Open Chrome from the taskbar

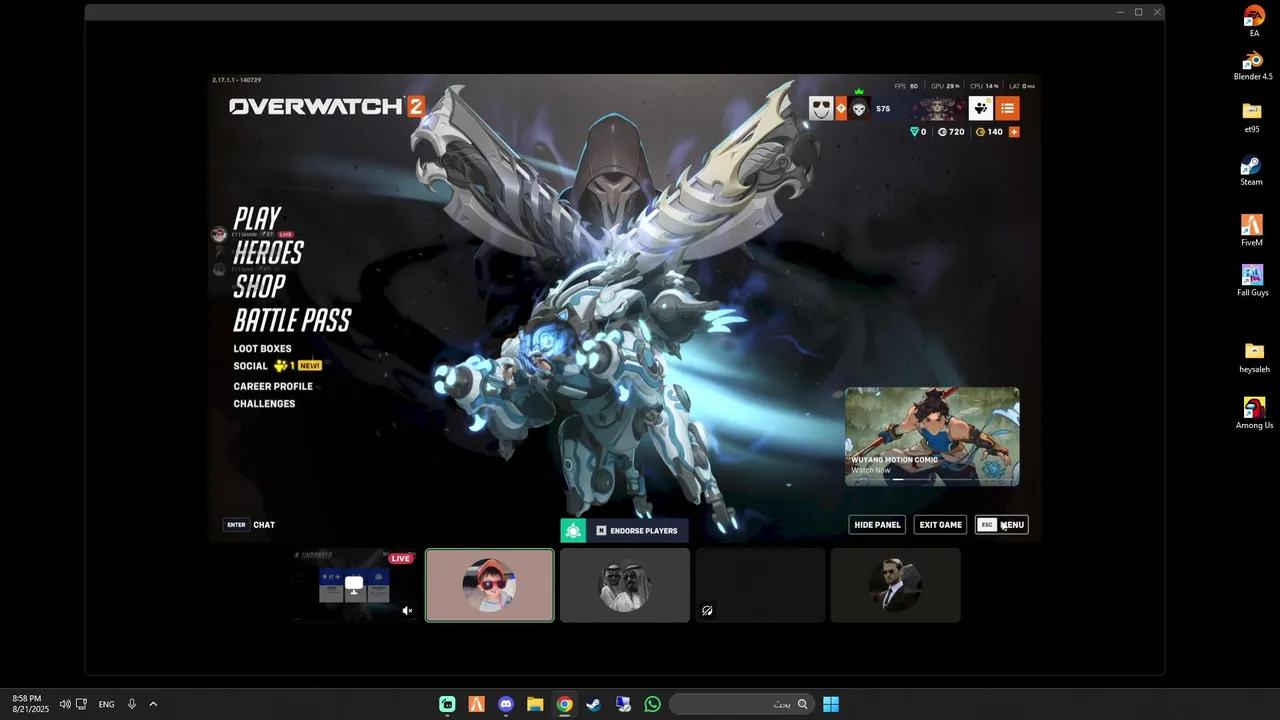(x=565, y=704)
